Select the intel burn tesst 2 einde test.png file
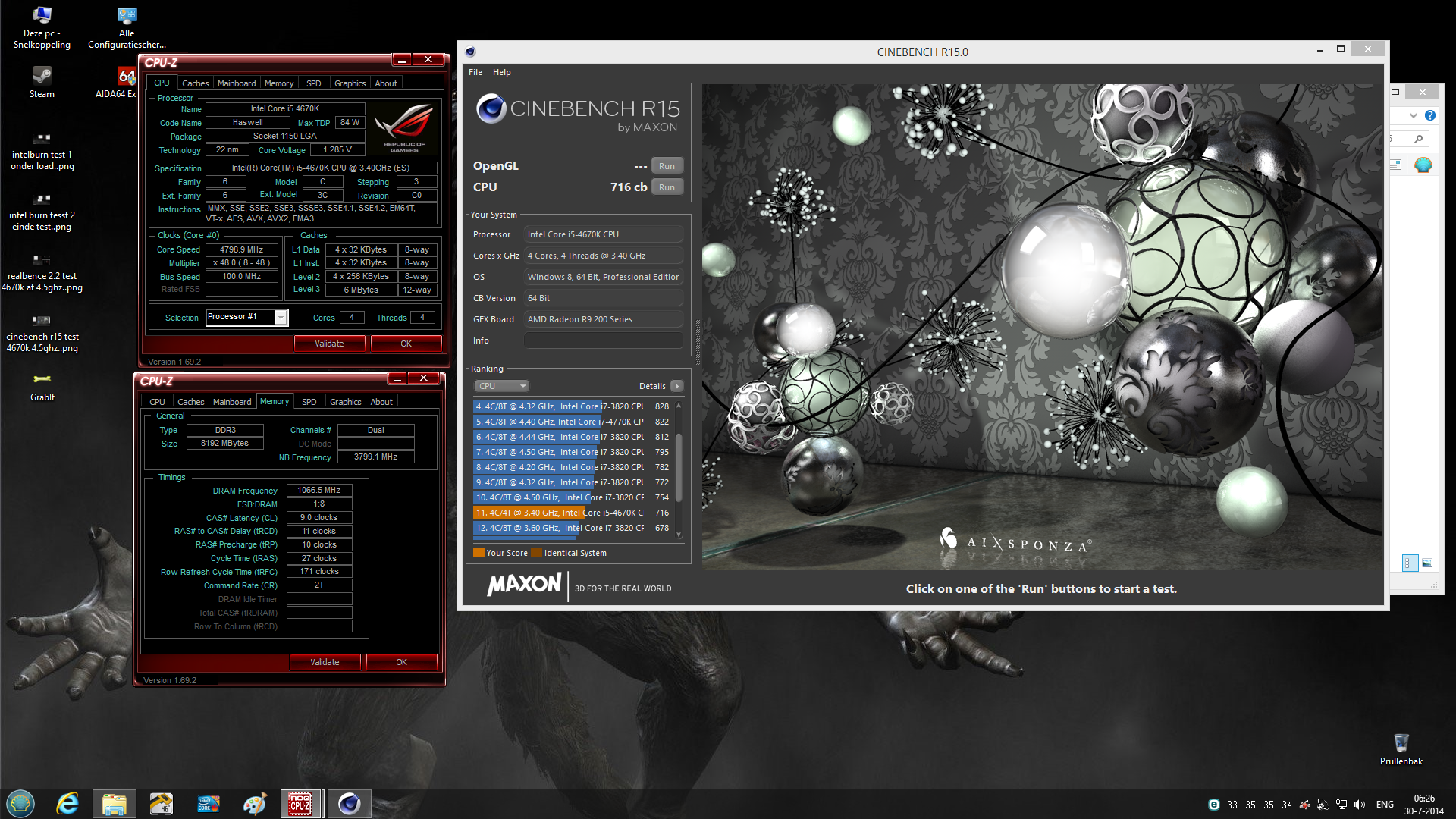The image size is (1456, 819). [x=42, y=211]
